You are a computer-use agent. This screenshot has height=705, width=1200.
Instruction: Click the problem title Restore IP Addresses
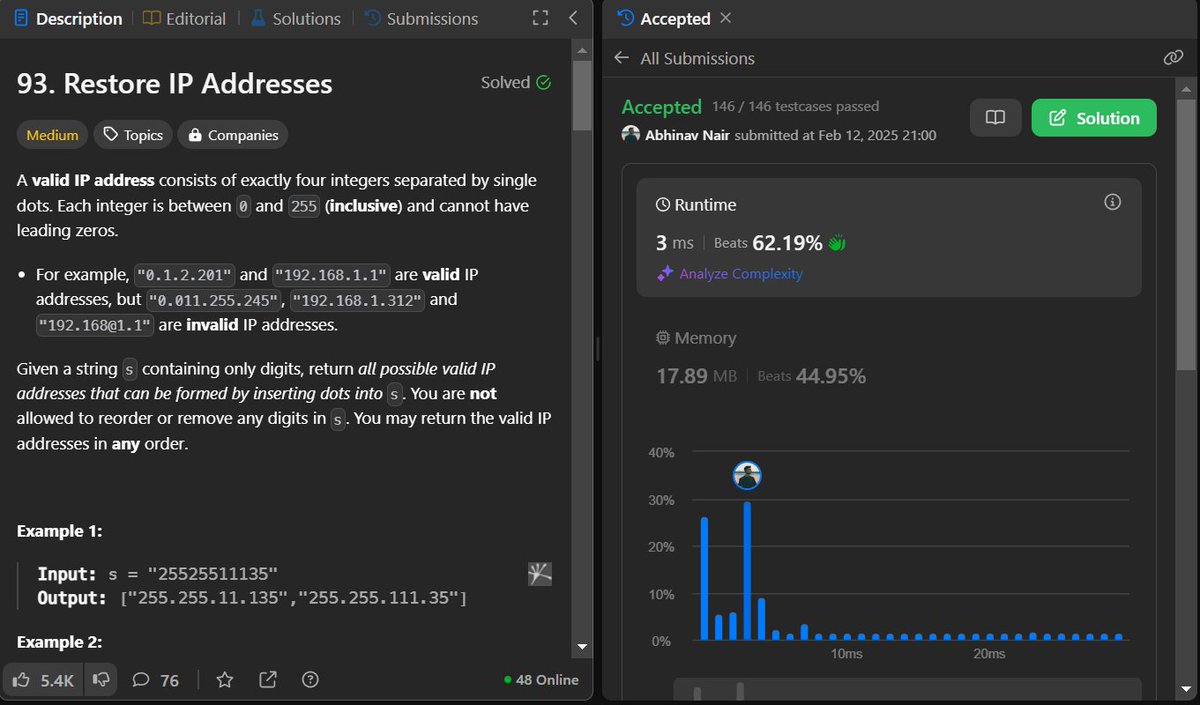(175, 83)
